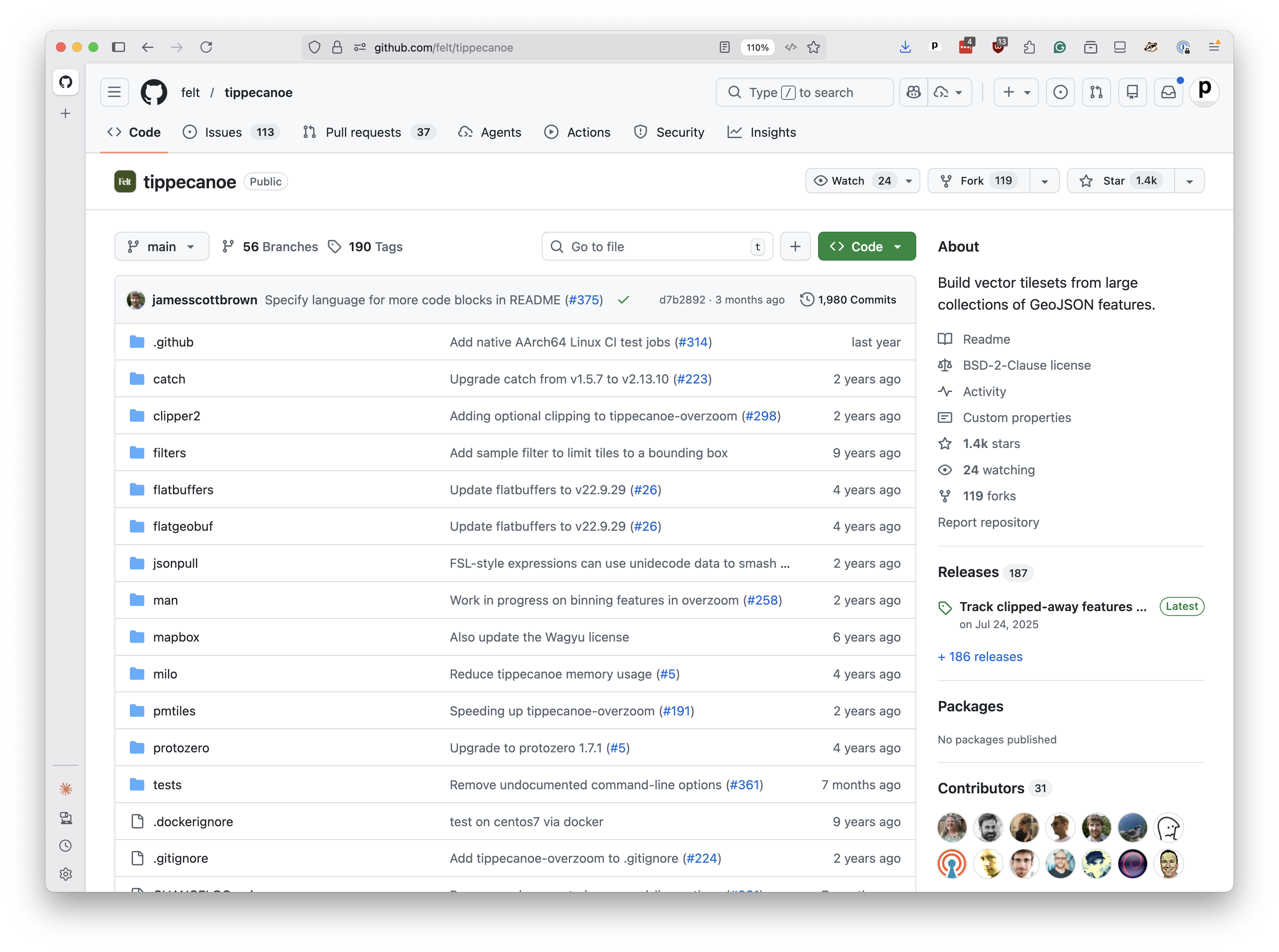Open the main branch dropdown
The width and height of the screenshot is (1279, 952).
(161, 247)
